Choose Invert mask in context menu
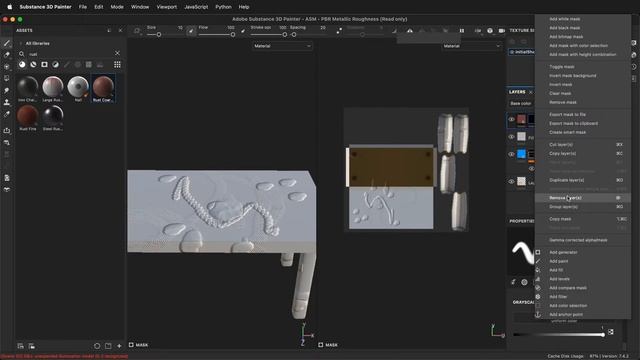 click(583, 84)
